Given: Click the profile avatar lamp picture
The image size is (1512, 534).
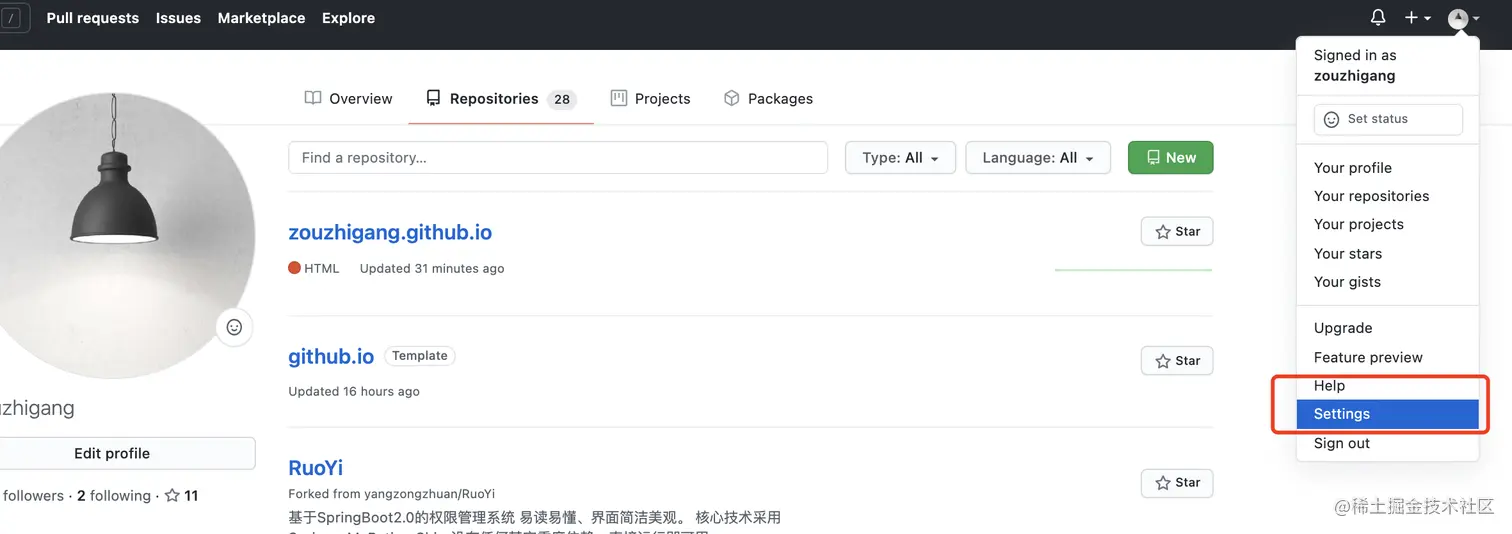Looking at the screenshot, I should click(115, 235).
